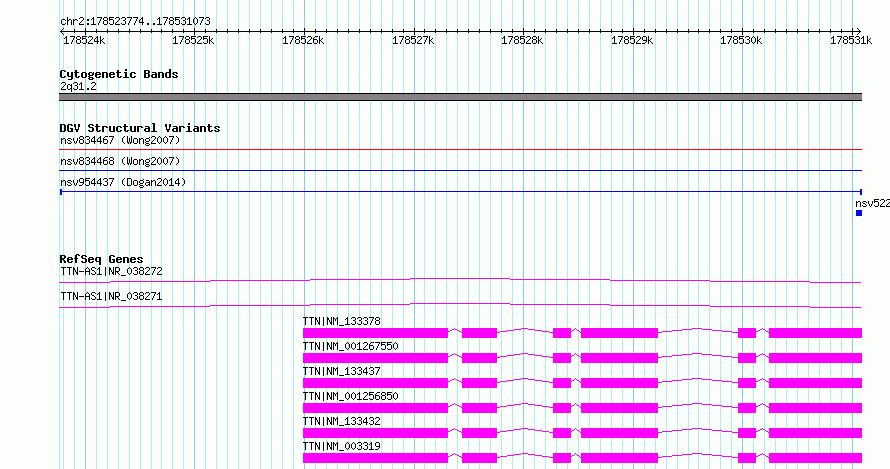
Task: Click the 178530k ruler tick label
Action: click(741, 40)
